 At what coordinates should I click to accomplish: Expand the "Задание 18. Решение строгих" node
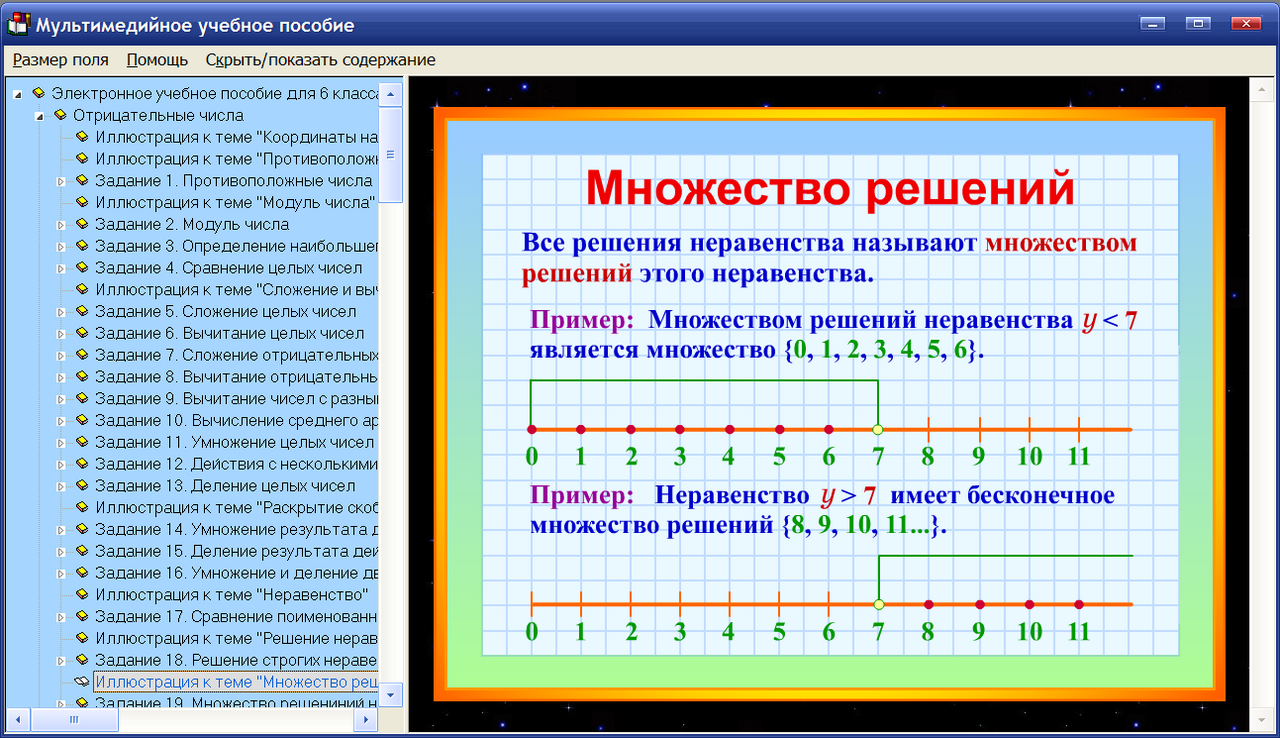point(62,659)
